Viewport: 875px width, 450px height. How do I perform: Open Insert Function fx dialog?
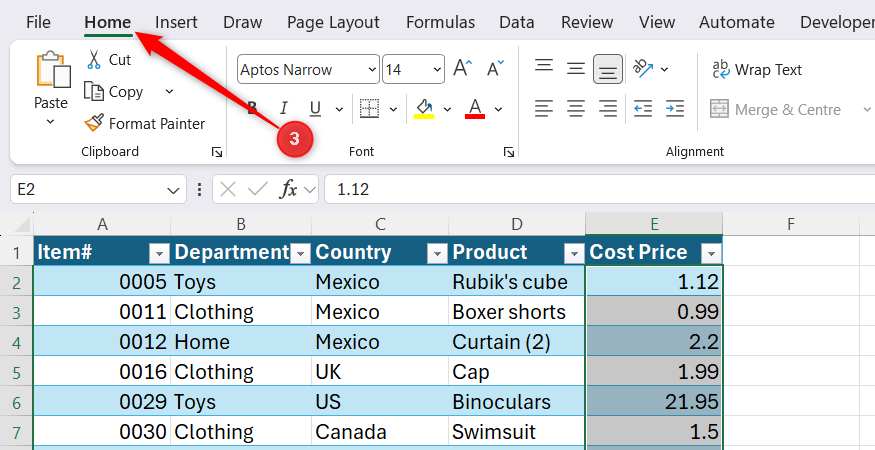(288, 189)
